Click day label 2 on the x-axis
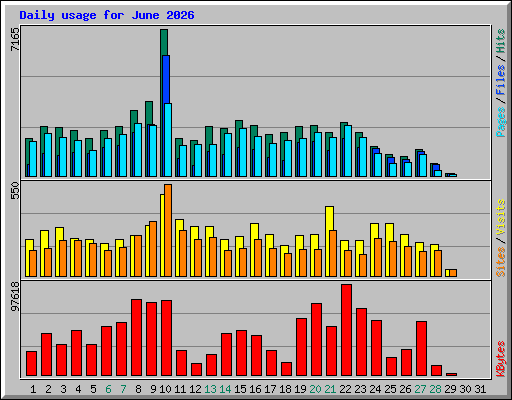This screenshot has height=400, width=512. coord(48,389)
